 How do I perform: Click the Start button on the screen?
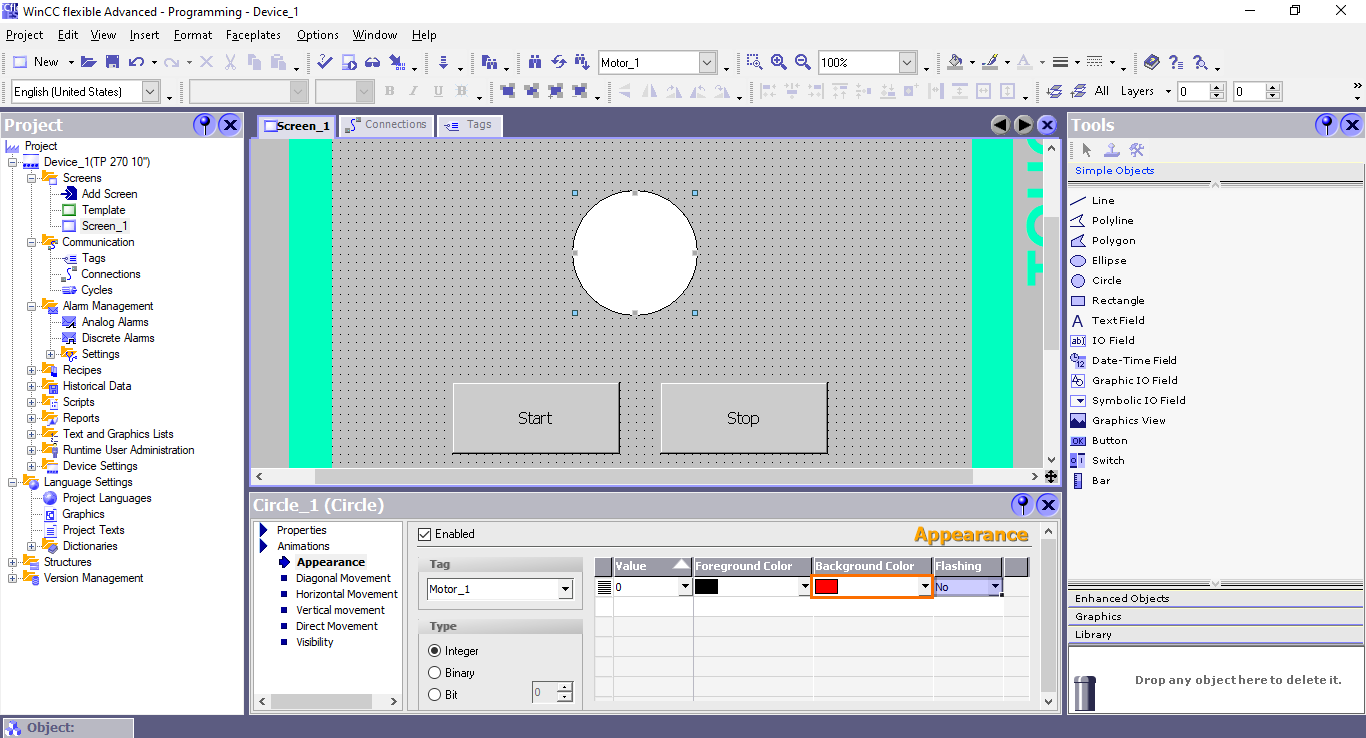pyautogui.click(x=536, y=418)
